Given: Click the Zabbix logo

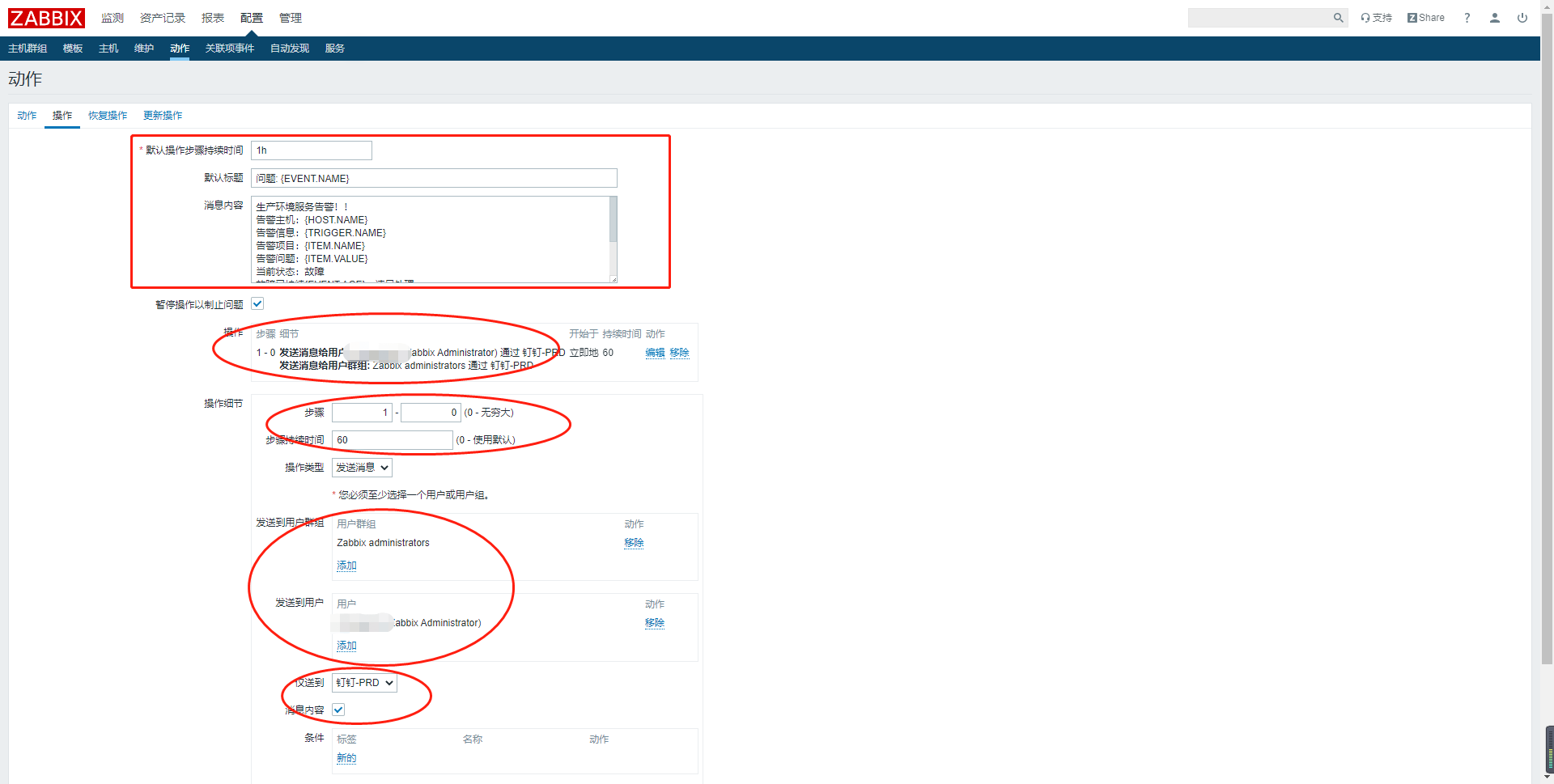Looking at the screenshot, I should (x=46, y=18).
